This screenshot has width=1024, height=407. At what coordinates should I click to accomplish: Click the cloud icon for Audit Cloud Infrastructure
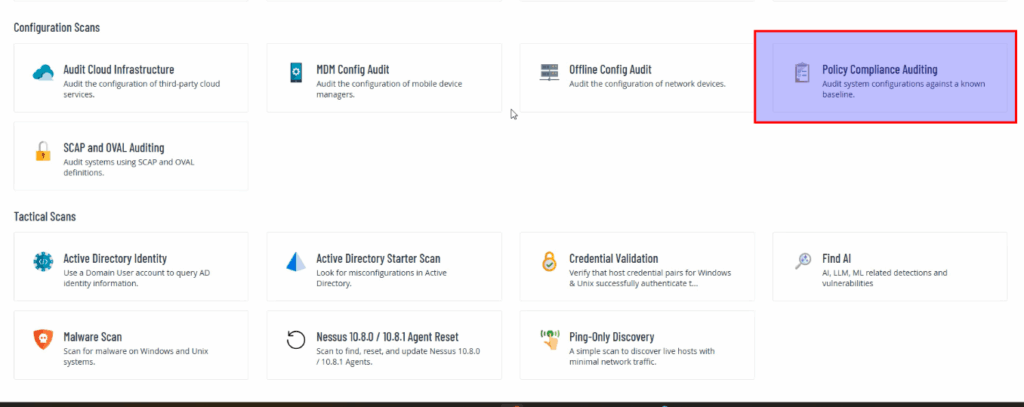[x=42, y=73]
